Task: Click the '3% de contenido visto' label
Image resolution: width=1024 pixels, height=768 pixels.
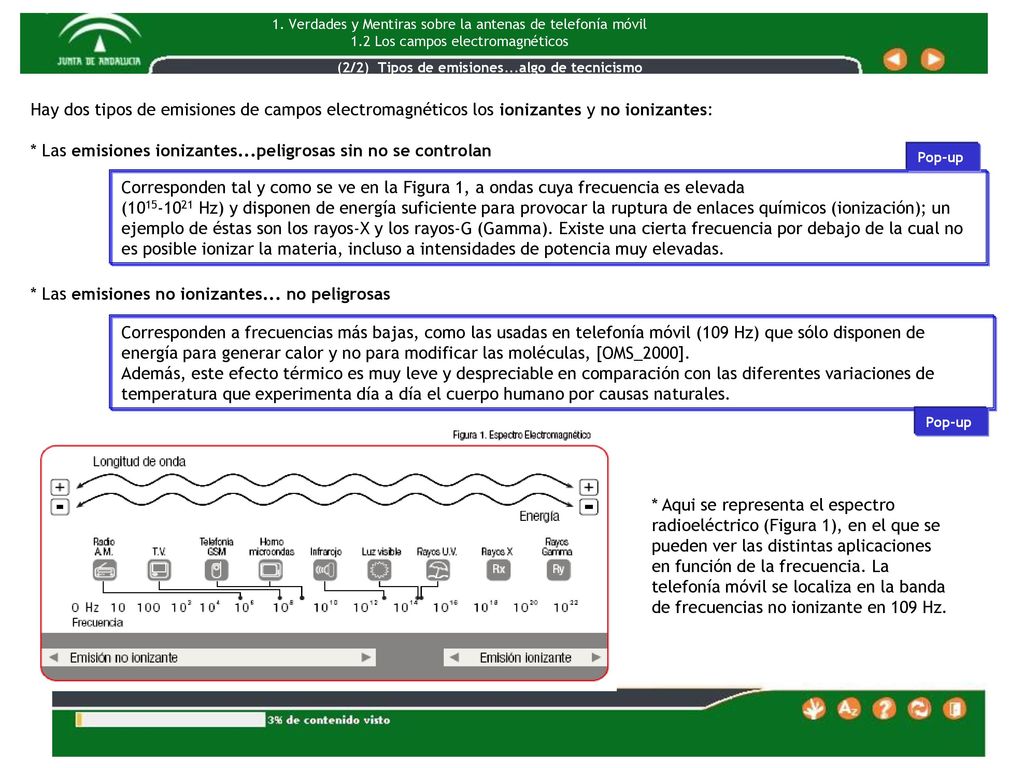Action: [x=328, y=720]
